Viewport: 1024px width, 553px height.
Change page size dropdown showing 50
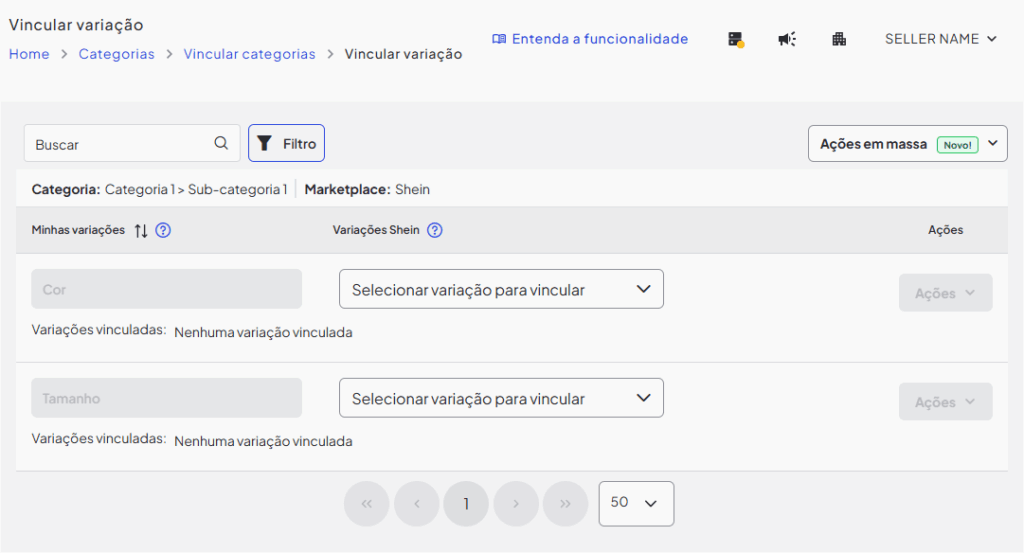636,503
